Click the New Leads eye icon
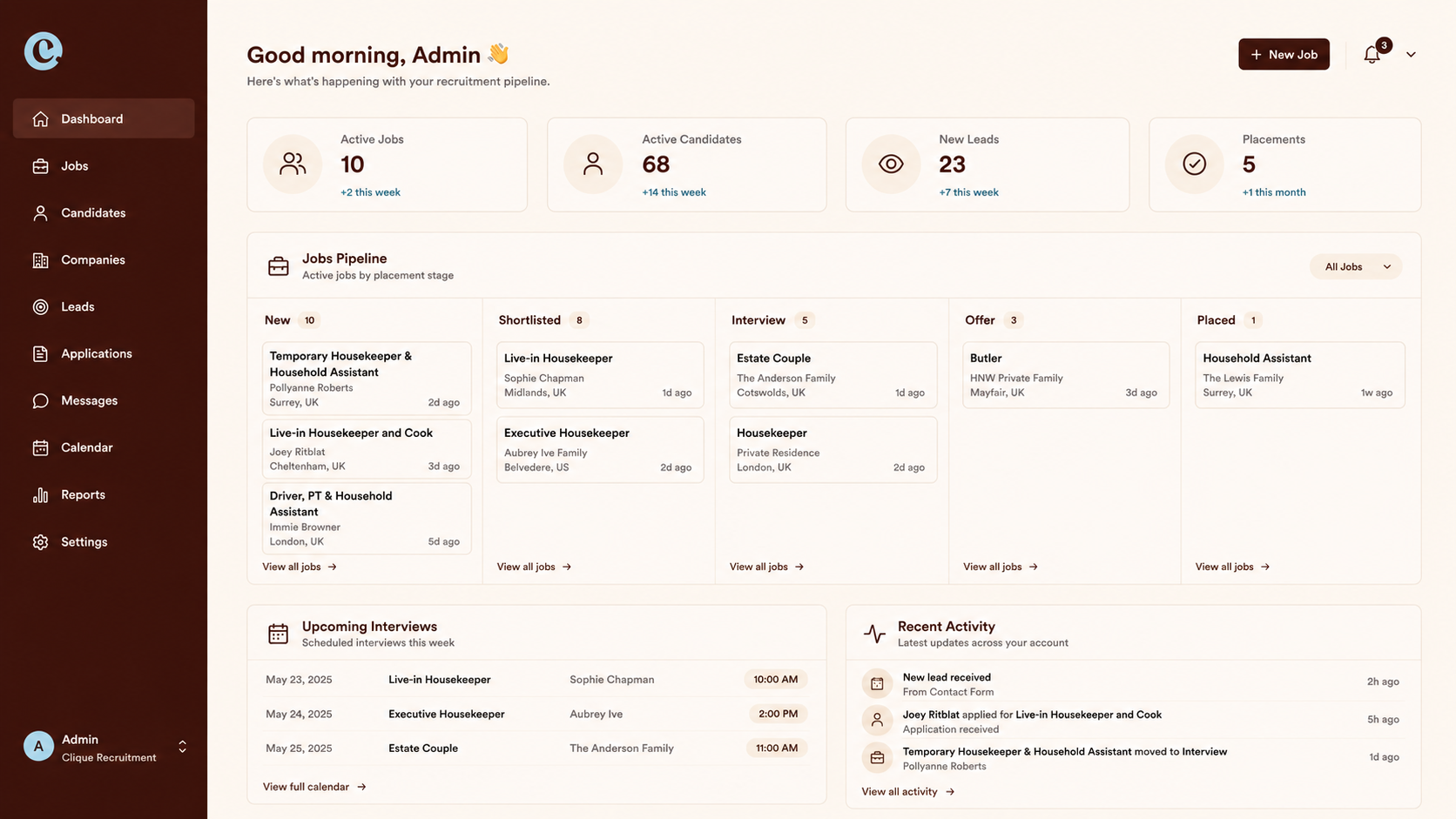The width and height of the screenshot is (1456, 819). (x=891, y=164)
